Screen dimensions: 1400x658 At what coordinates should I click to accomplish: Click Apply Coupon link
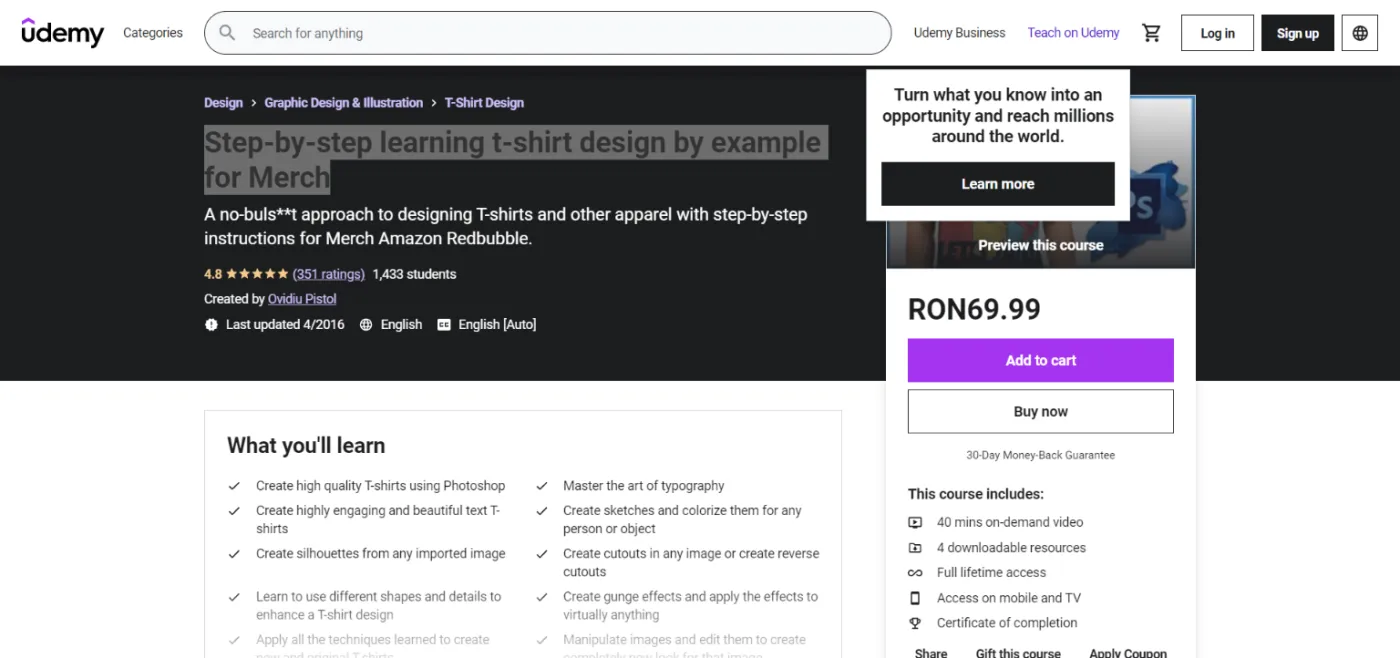pyautogui.click(x=1128, y=652)
